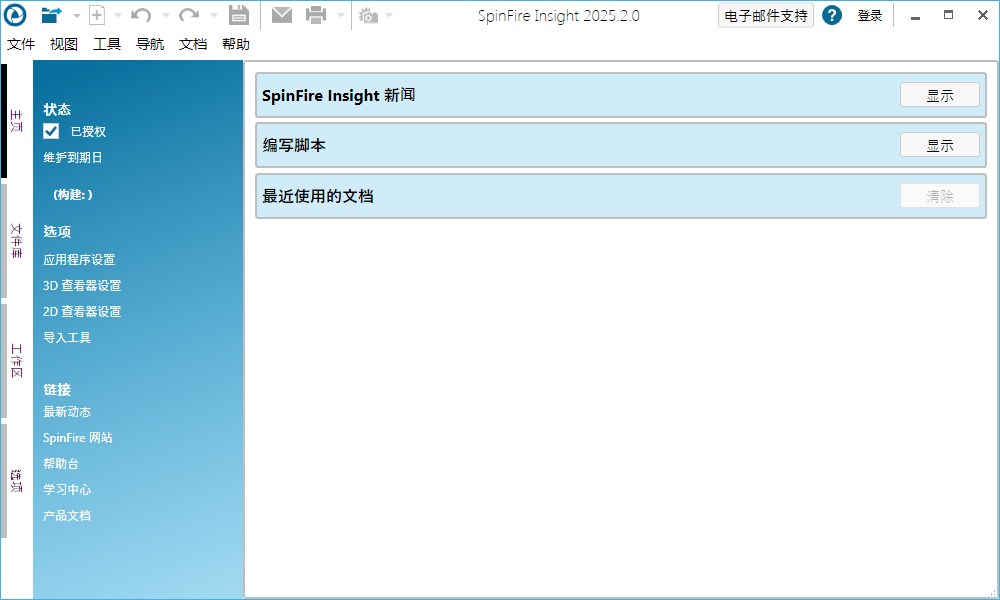Click the email envelope icon
1000x600 pixels.
click(281, 15)
